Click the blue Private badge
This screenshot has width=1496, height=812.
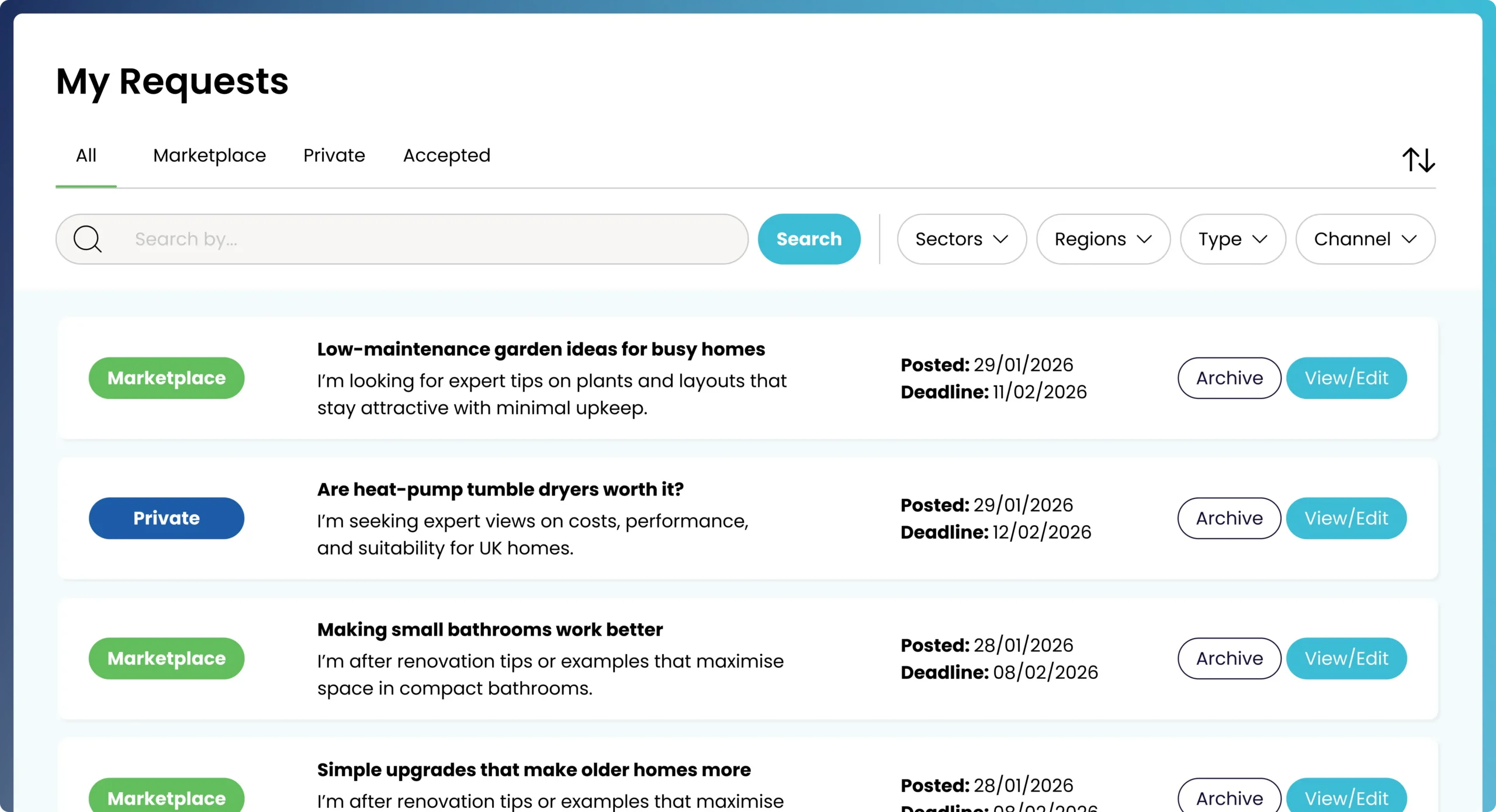click(166, 518)
